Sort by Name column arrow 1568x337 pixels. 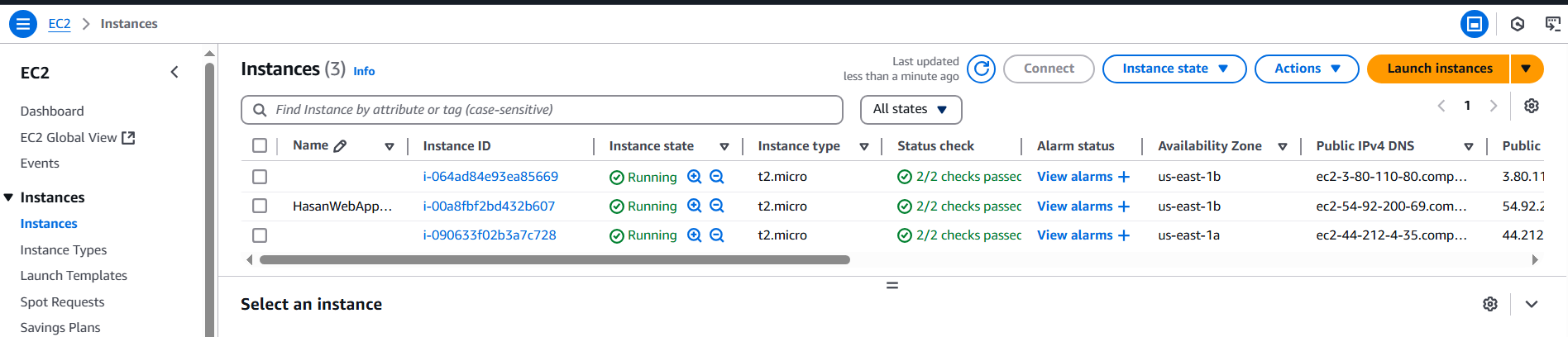click(x=390, y=147)
